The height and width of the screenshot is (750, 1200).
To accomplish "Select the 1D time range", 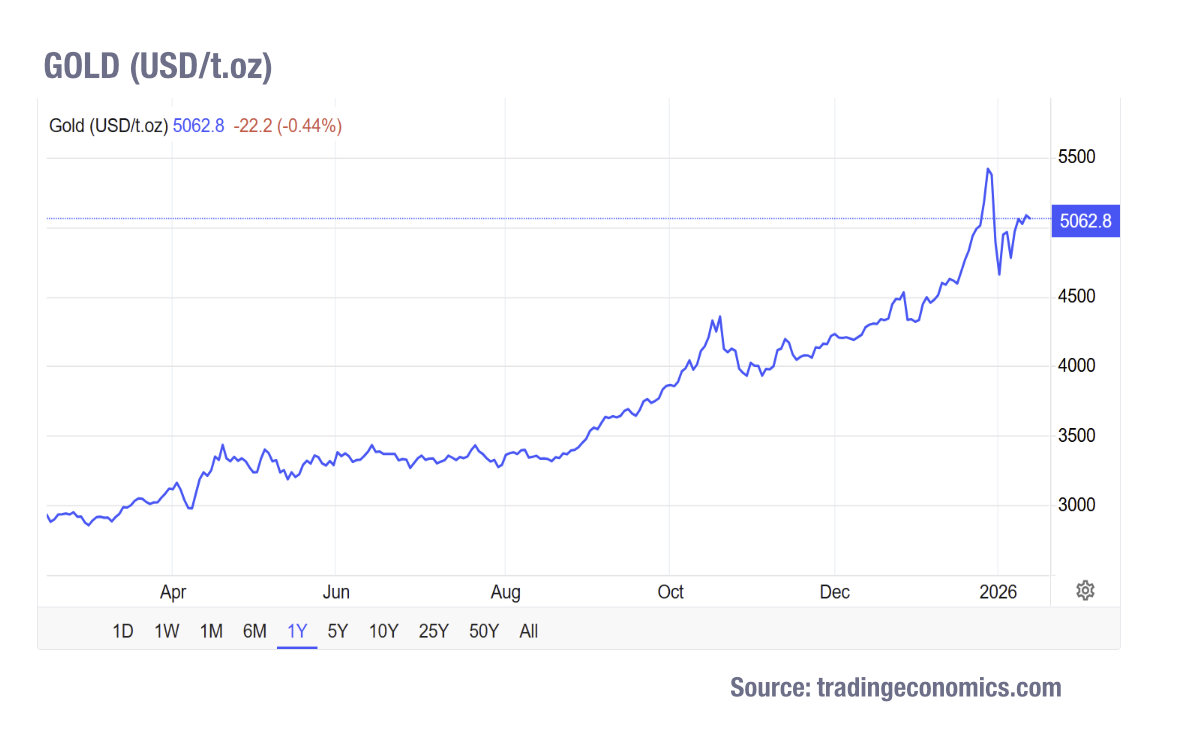I will [122, 631].
